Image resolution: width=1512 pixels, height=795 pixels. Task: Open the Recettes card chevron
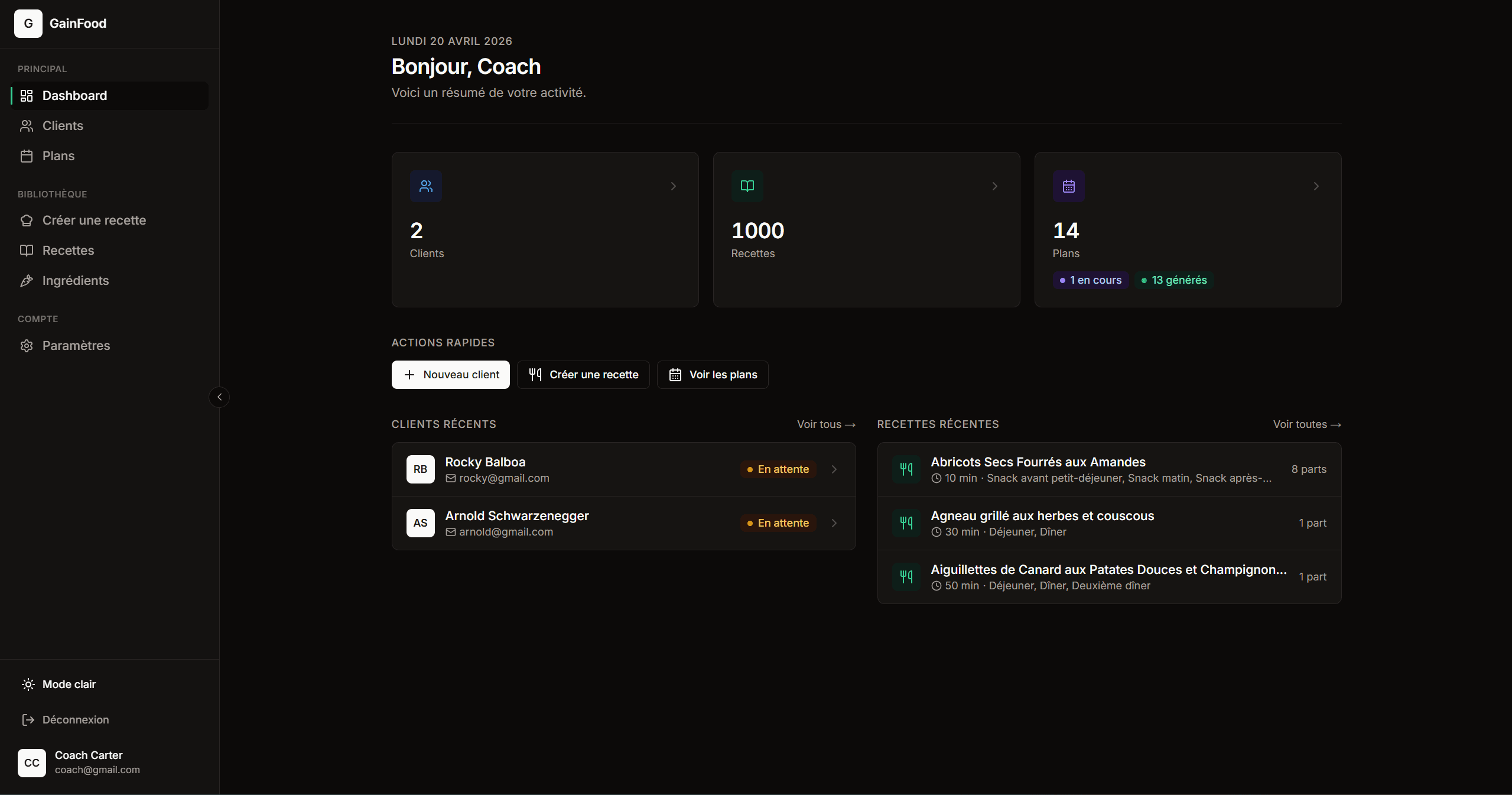pos(995,186)
